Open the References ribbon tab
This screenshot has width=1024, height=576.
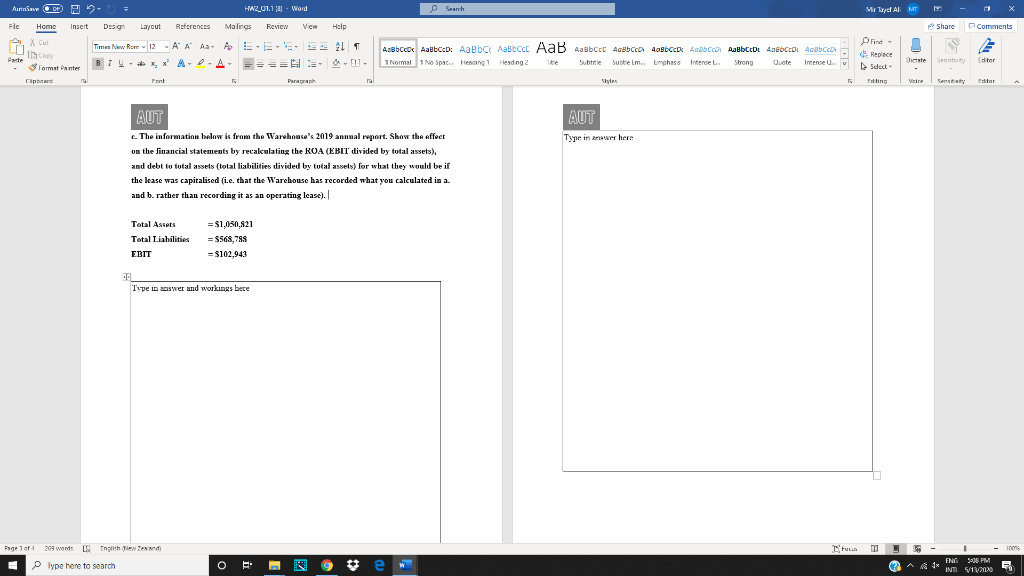pos(192,27)
